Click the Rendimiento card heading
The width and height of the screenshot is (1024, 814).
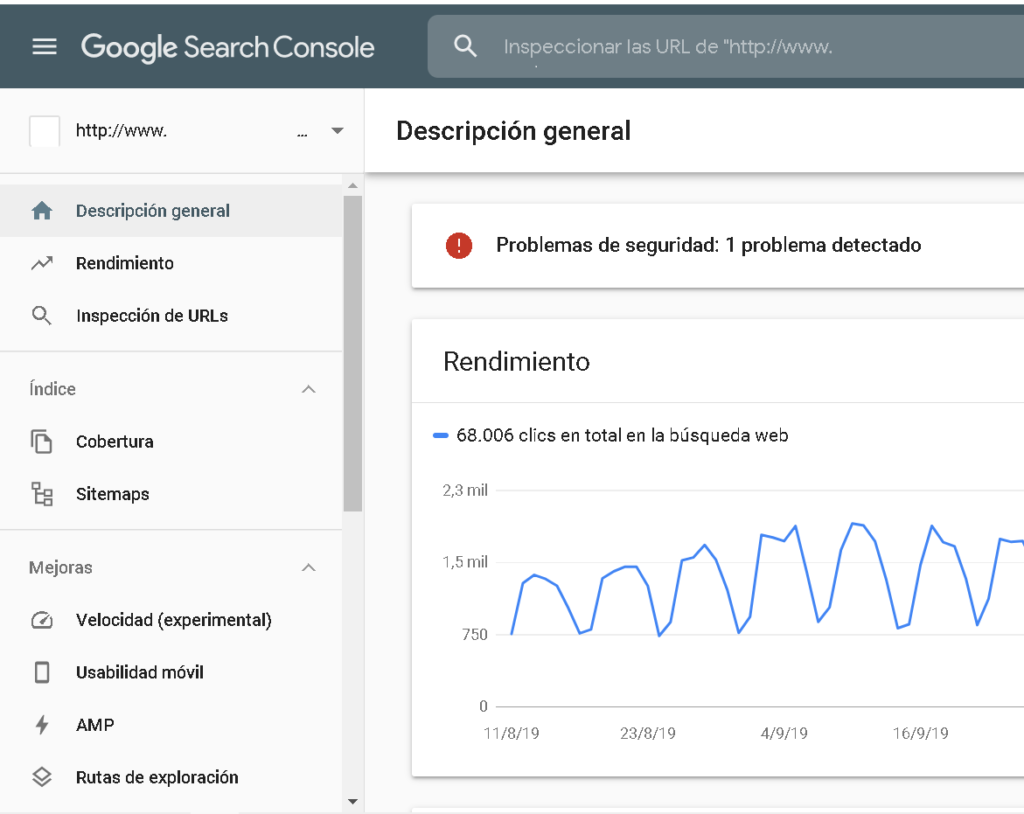tap(517, 361)
